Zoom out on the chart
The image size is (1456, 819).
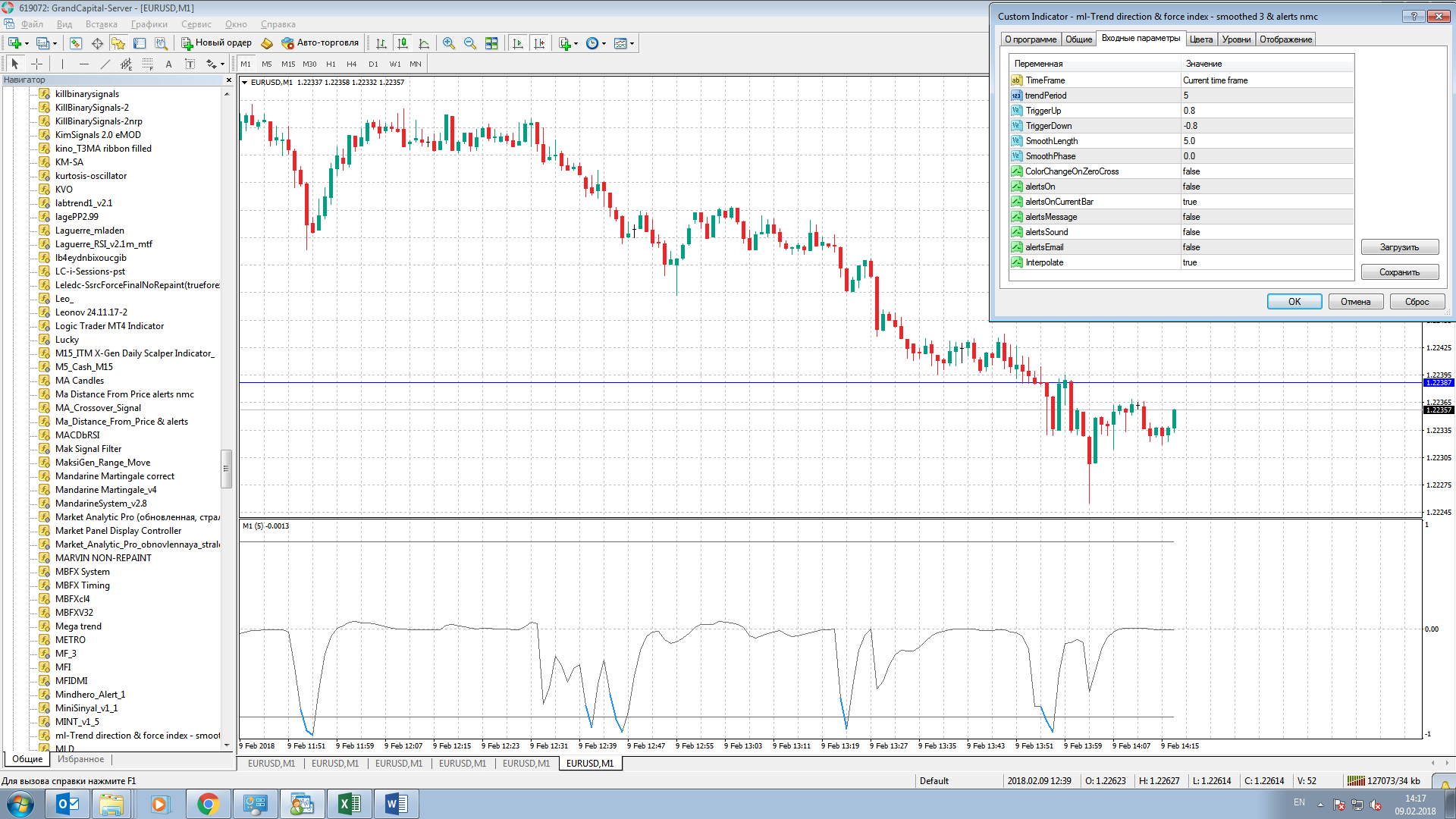point(470,43)
